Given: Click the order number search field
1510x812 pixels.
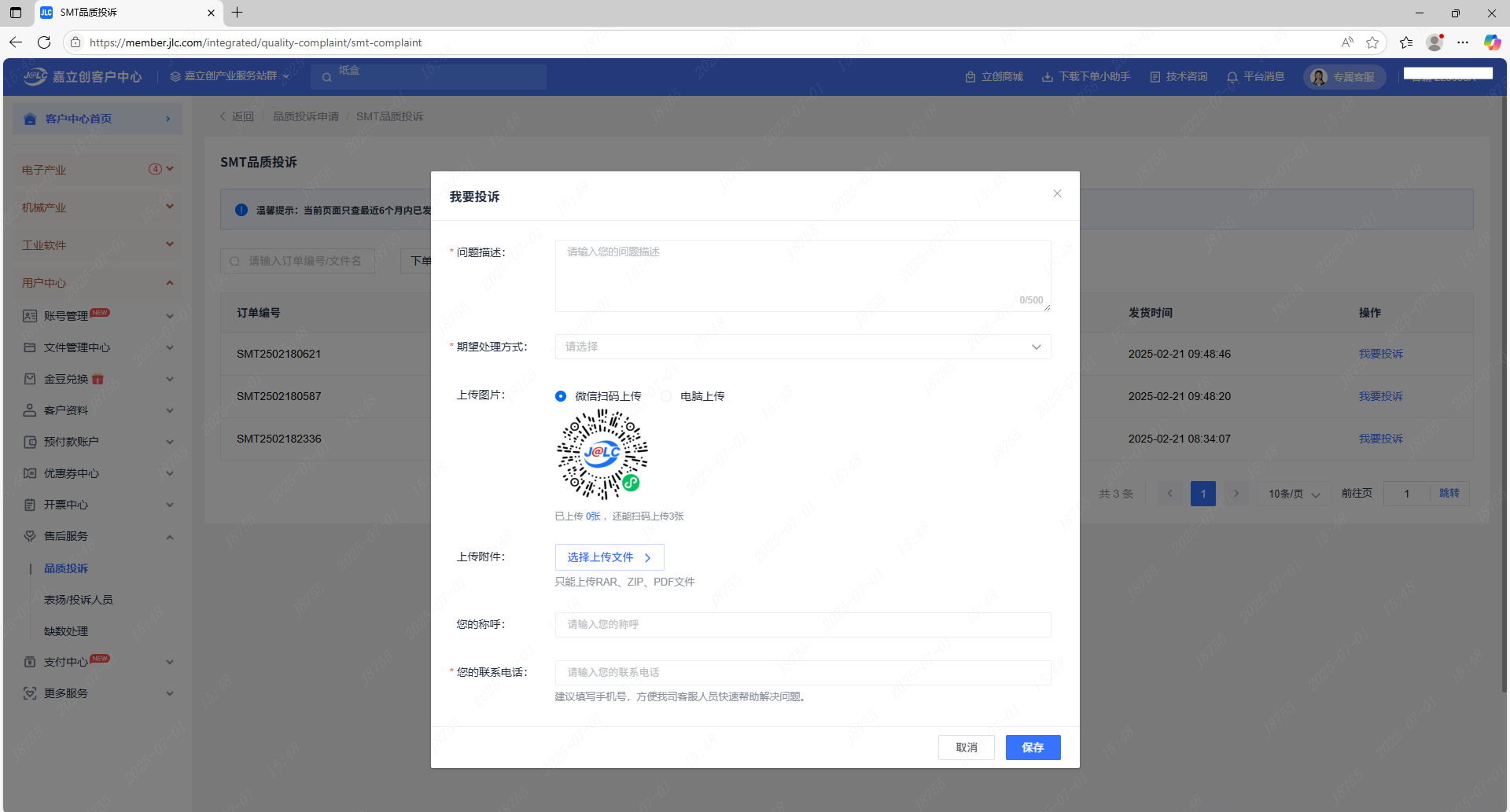Looking at the screenshot, I should tap(297, 261).
